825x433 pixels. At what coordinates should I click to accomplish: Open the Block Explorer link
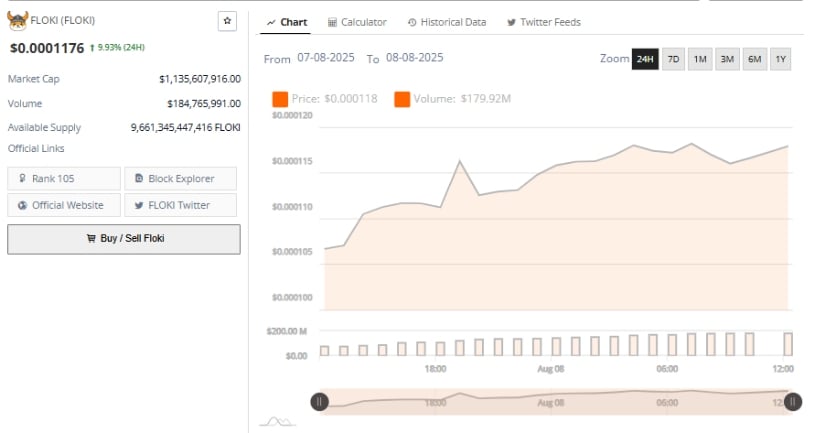180,178
